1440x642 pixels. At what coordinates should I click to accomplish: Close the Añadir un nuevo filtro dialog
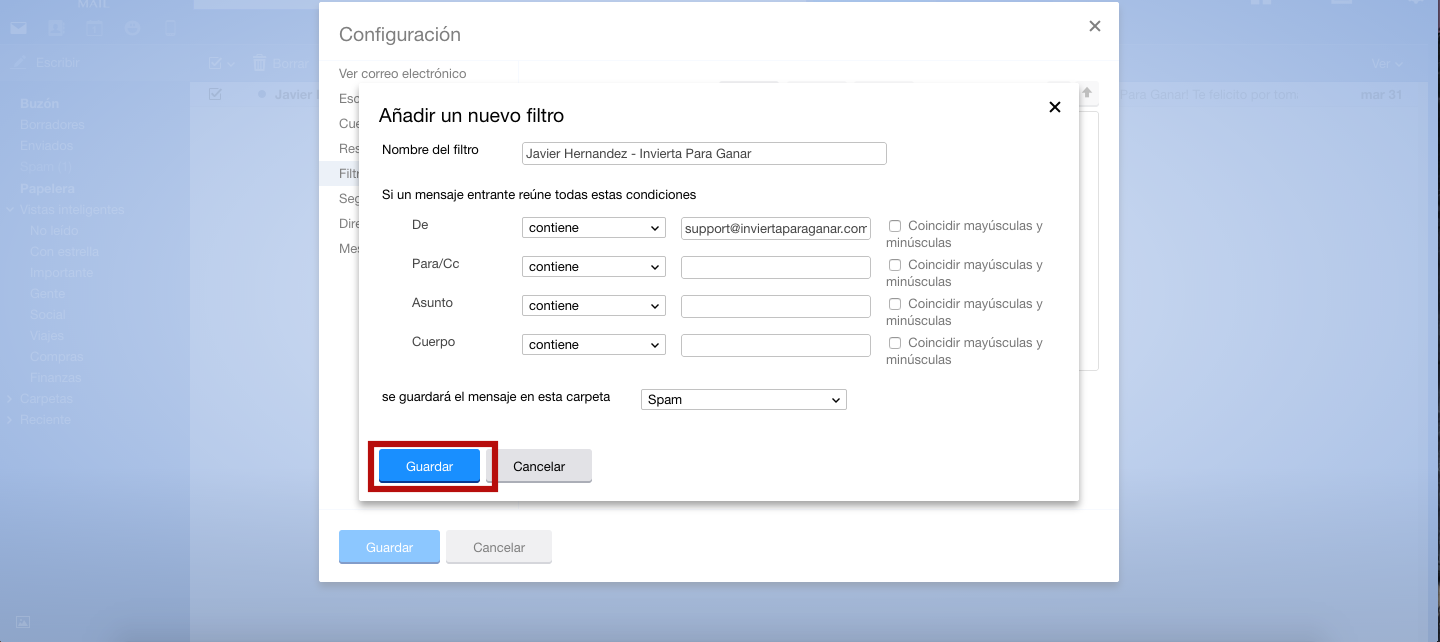(x=1054, y=107)
